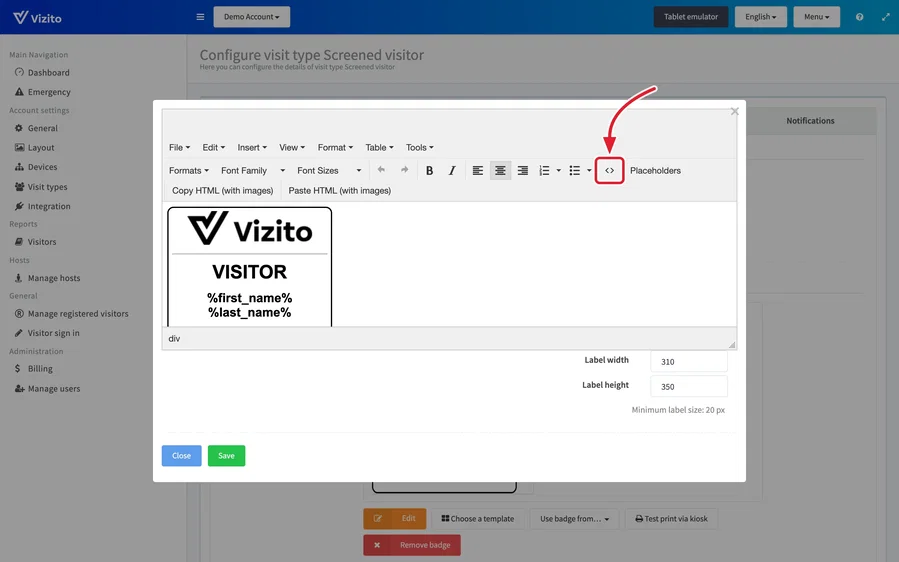Launch the Tablet emulator
The width and height of the screenshot is (899, 562).
[690, 17]
